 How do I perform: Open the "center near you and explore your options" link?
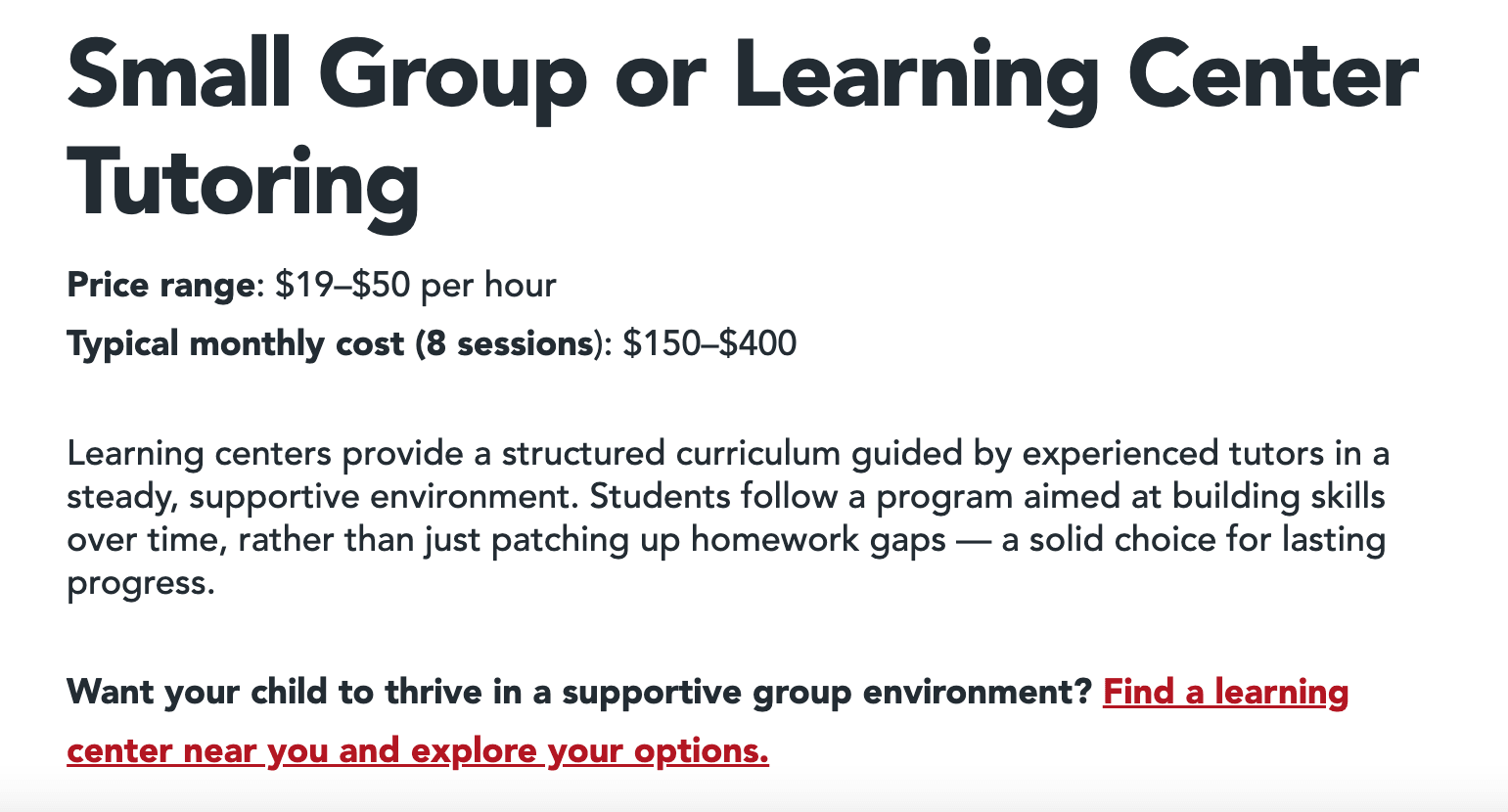(417, 751)
